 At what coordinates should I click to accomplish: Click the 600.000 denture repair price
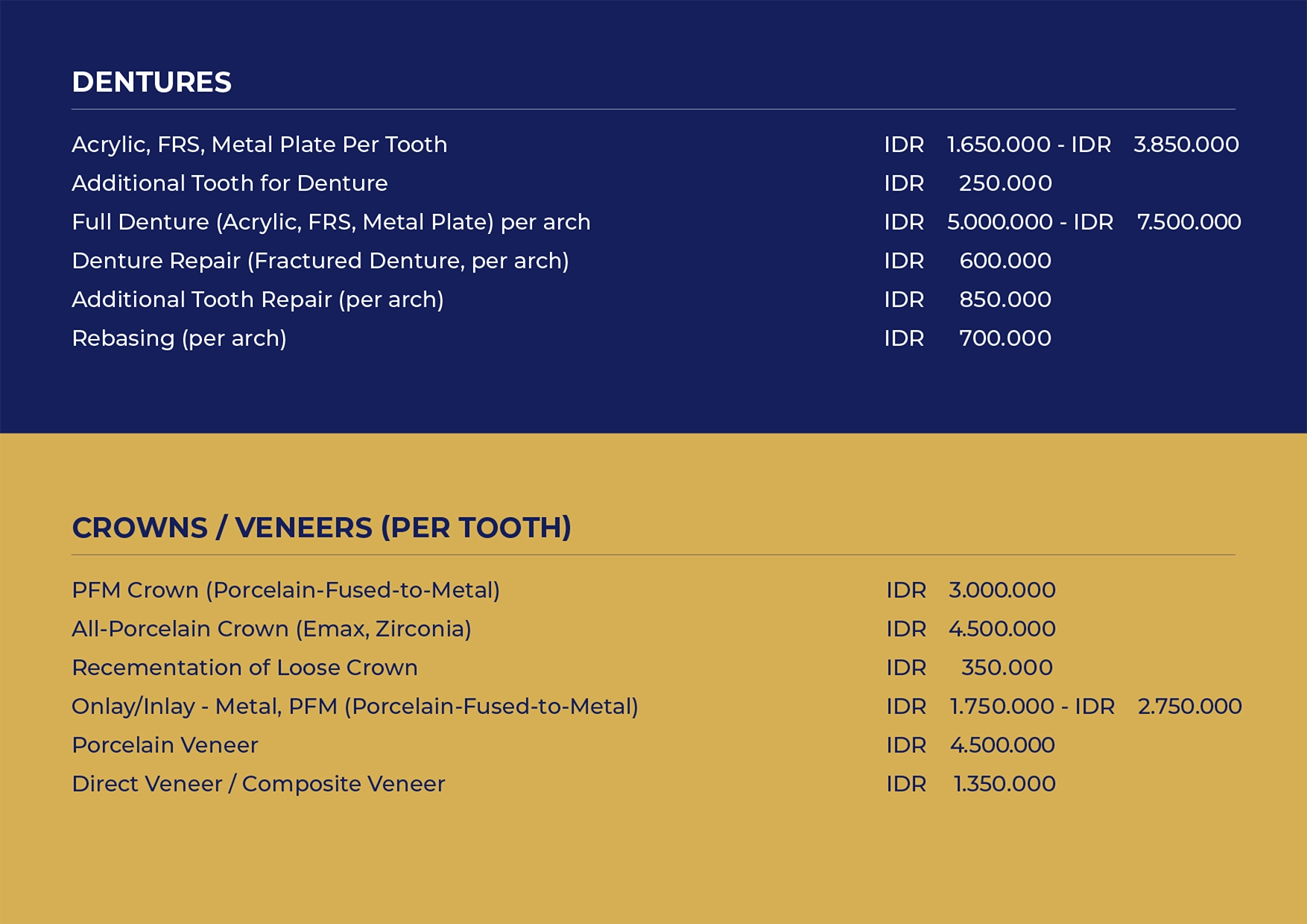click(1005, 261)
